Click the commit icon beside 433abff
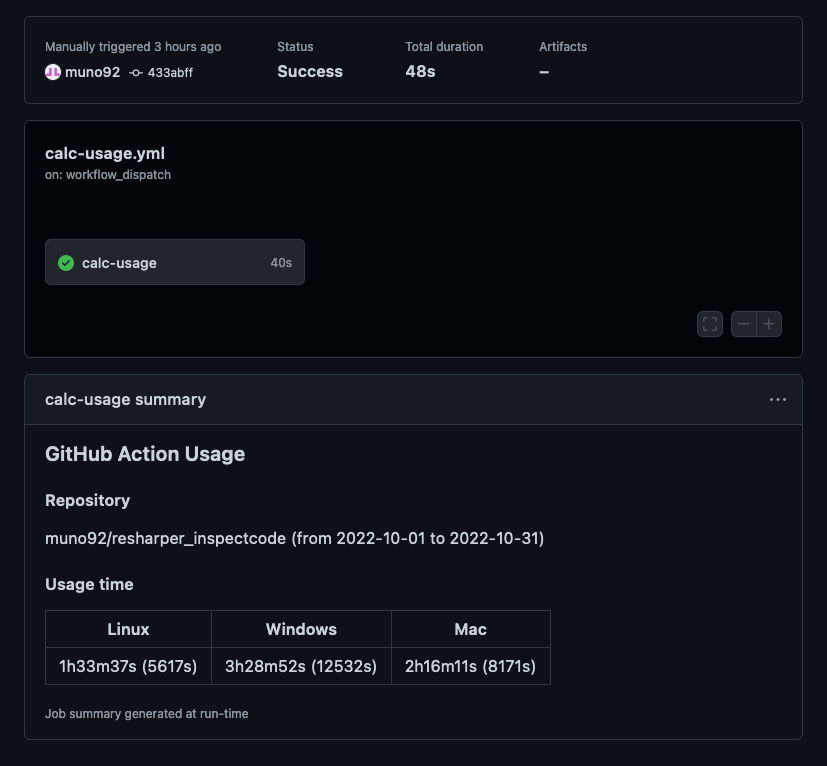Screen dimensions: 827x766 click(x=136, y=73)
